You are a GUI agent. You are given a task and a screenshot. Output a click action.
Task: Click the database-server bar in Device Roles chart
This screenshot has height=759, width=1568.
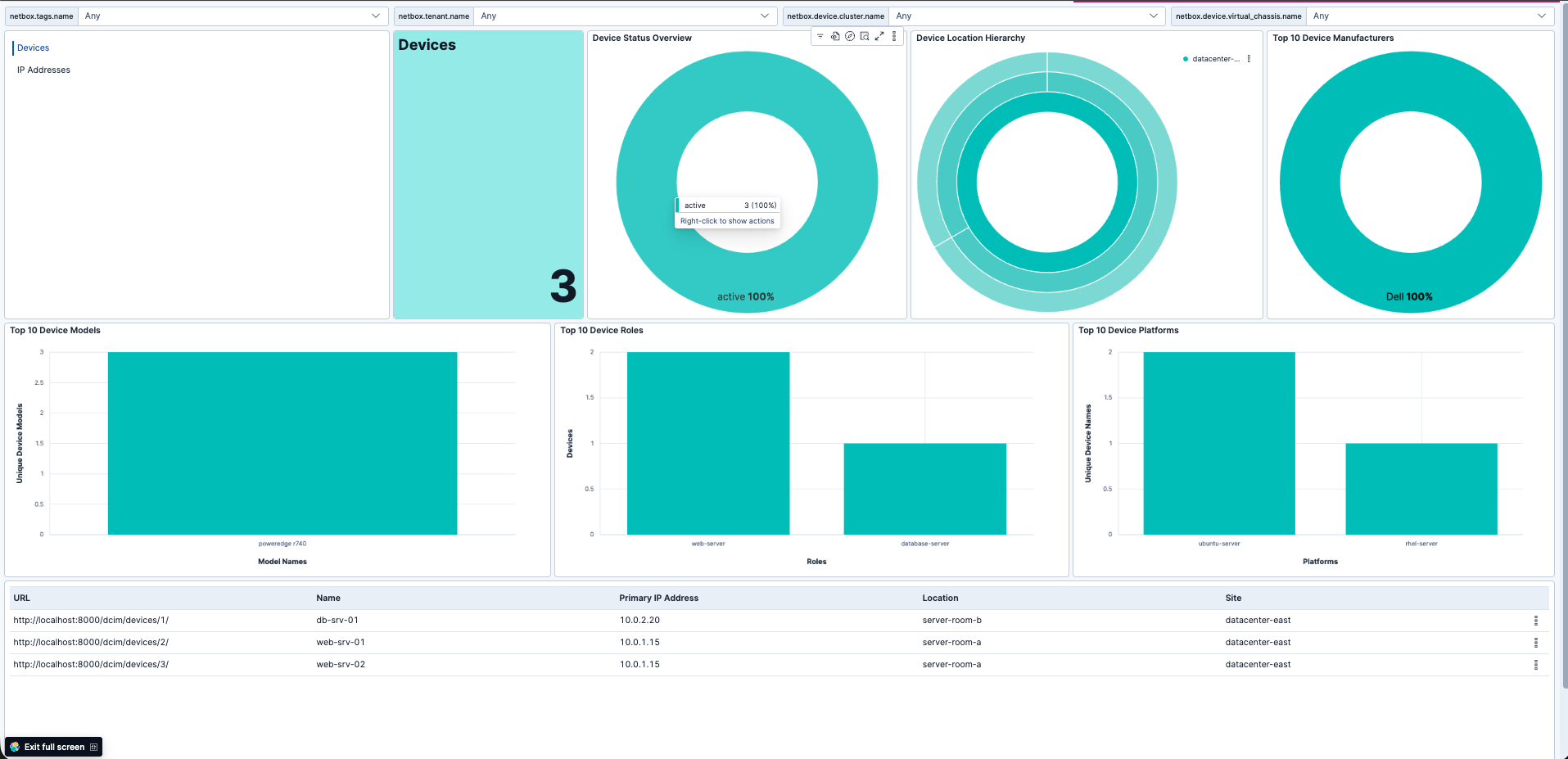(924, 489)
